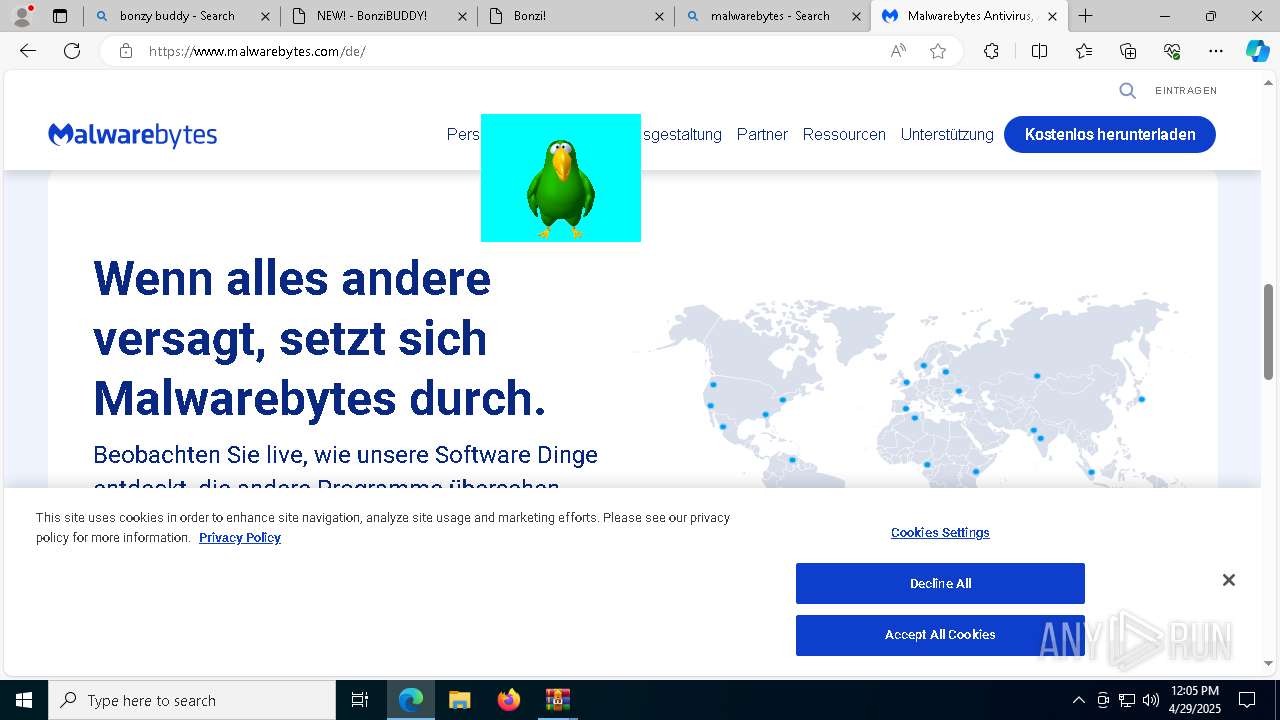
Task: Close the 'NEW! - BonziBUDDY!' tab
Action: pos(462,16)
